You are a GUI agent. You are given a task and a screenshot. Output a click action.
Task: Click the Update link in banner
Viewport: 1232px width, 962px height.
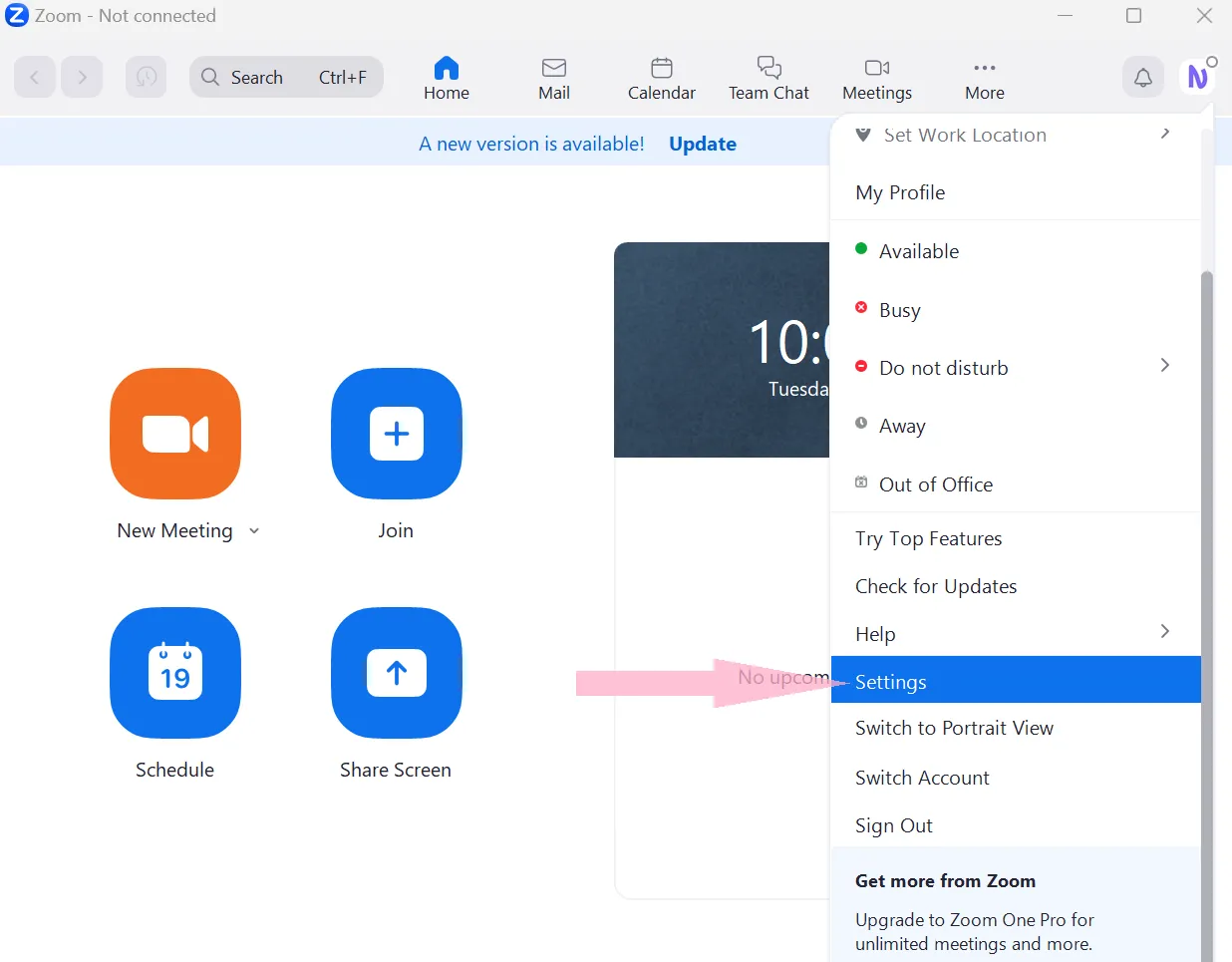703,144
